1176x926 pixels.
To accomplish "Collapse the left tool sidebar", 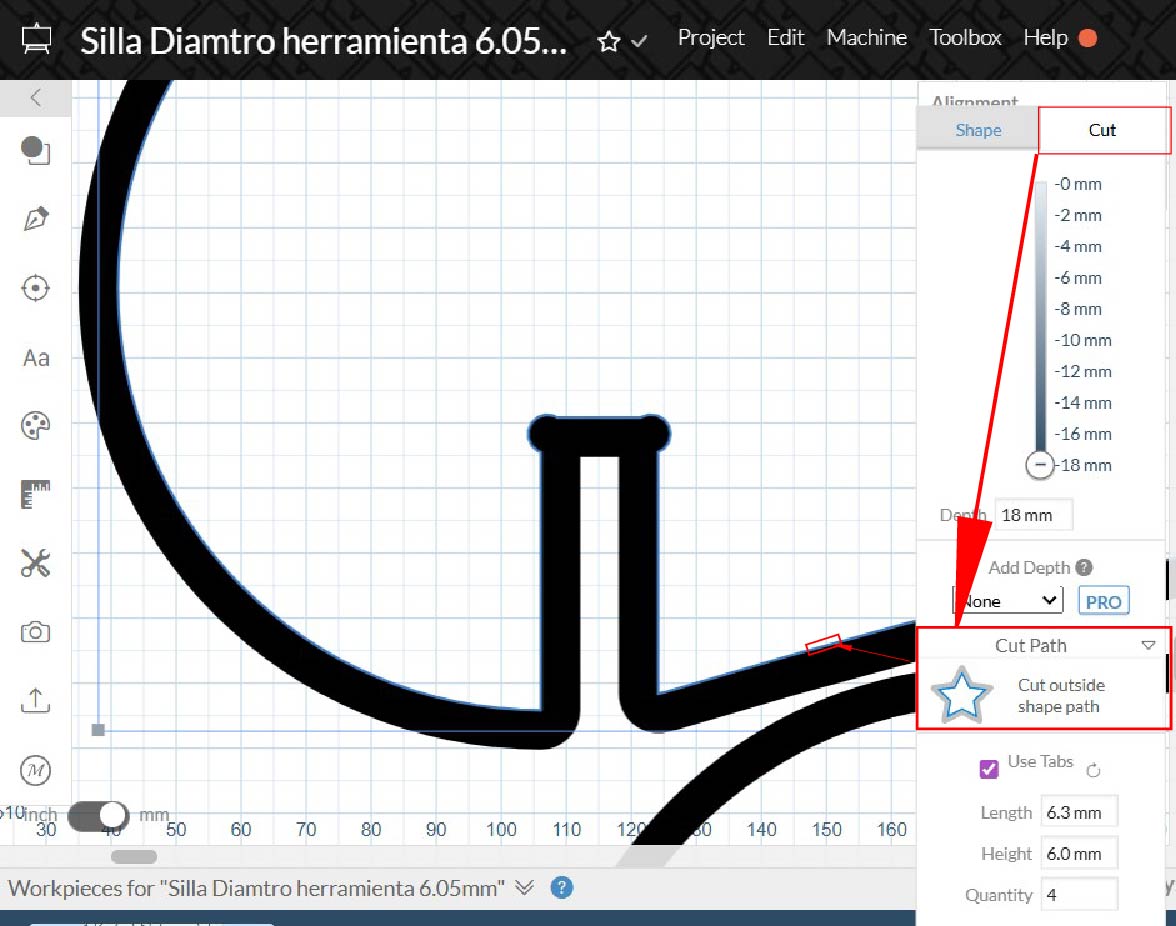I will [35, 97].
